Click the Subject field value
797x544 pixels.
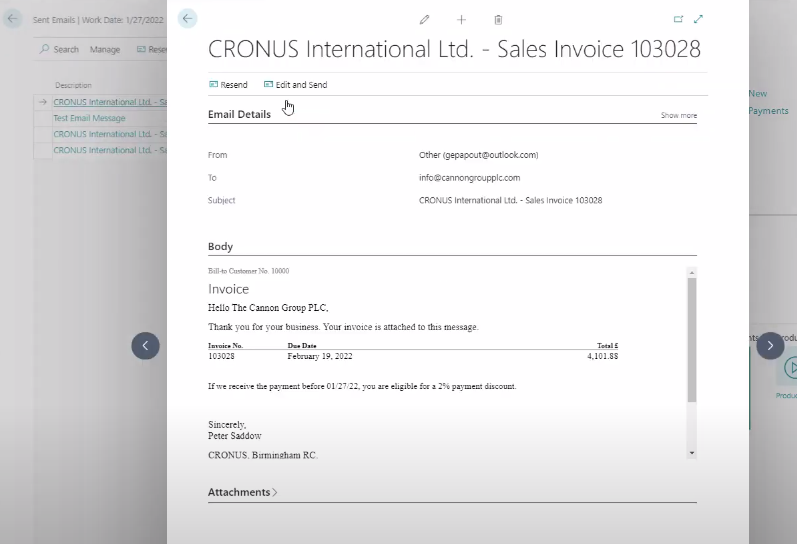tap(510, 200)
